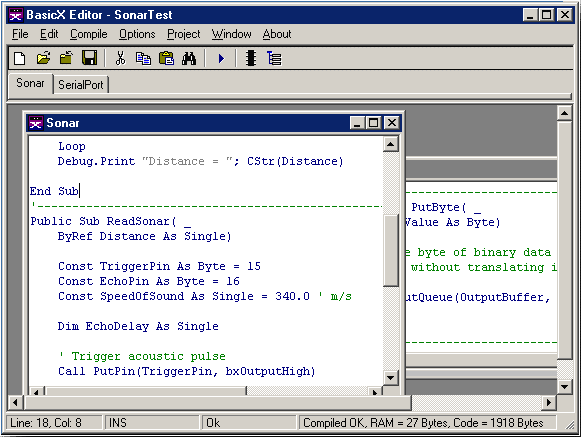Click the 'Ok' status bar field
This screenshot has height=437, width=581.
[249, 423]
